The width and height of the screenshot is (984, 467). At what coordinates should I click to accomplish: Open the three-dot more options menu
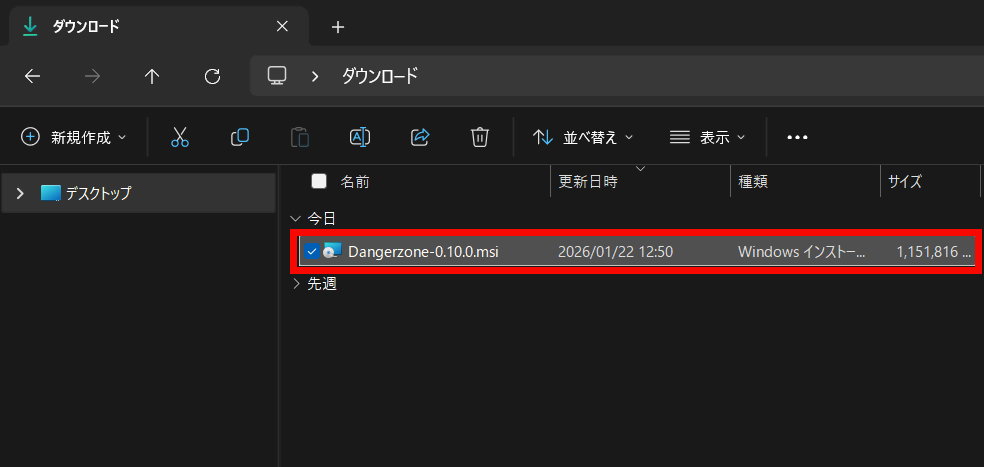pyautogui.click(x=797, y=137)
